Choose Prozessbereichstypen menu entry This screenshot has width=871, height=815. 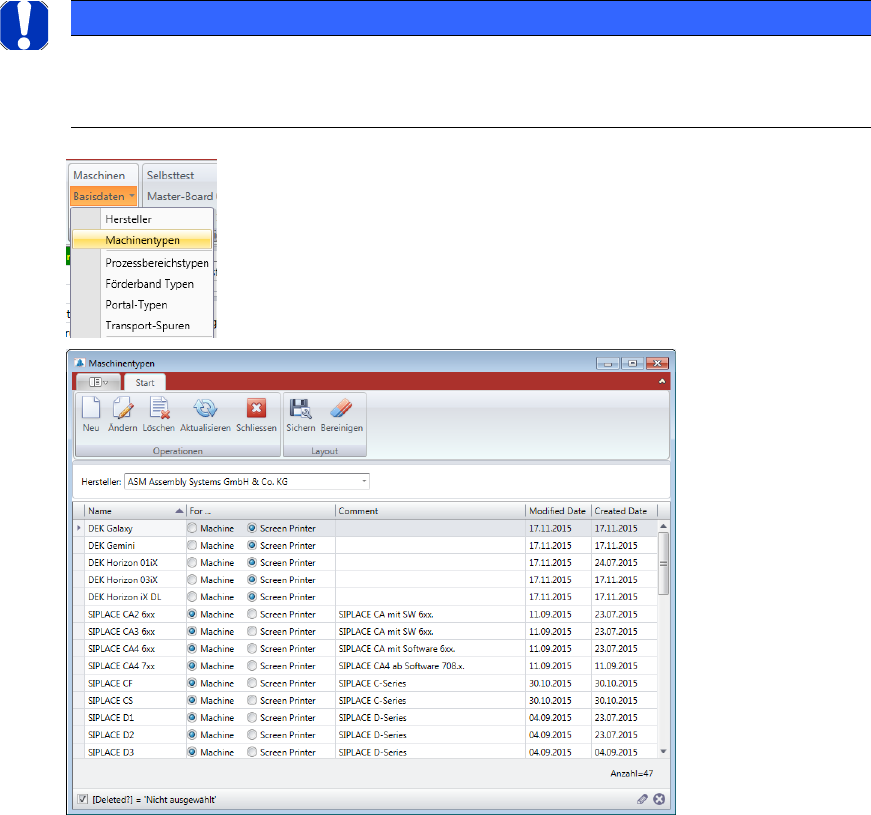[x=157, y=262]
